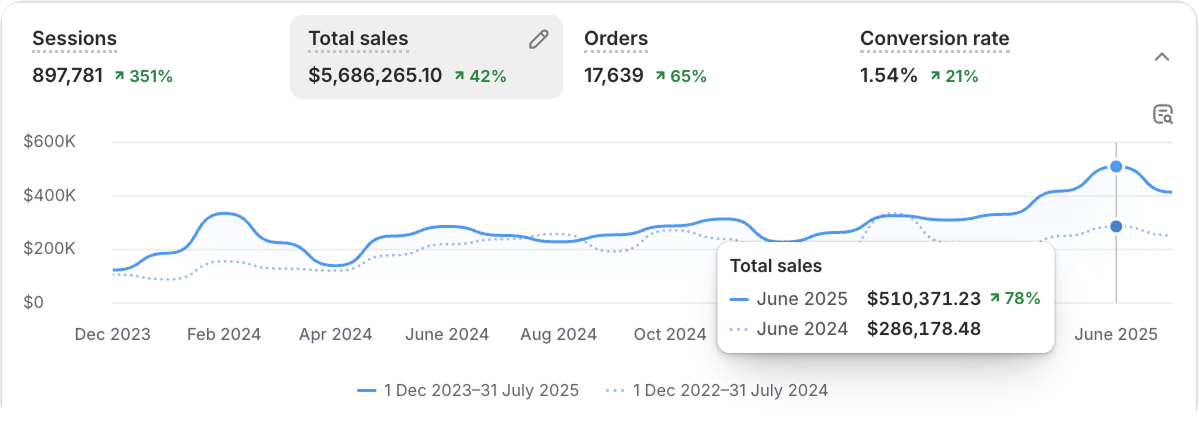Switch to the Orders metric
This screenshot has height=425, width=1199.
616,39
